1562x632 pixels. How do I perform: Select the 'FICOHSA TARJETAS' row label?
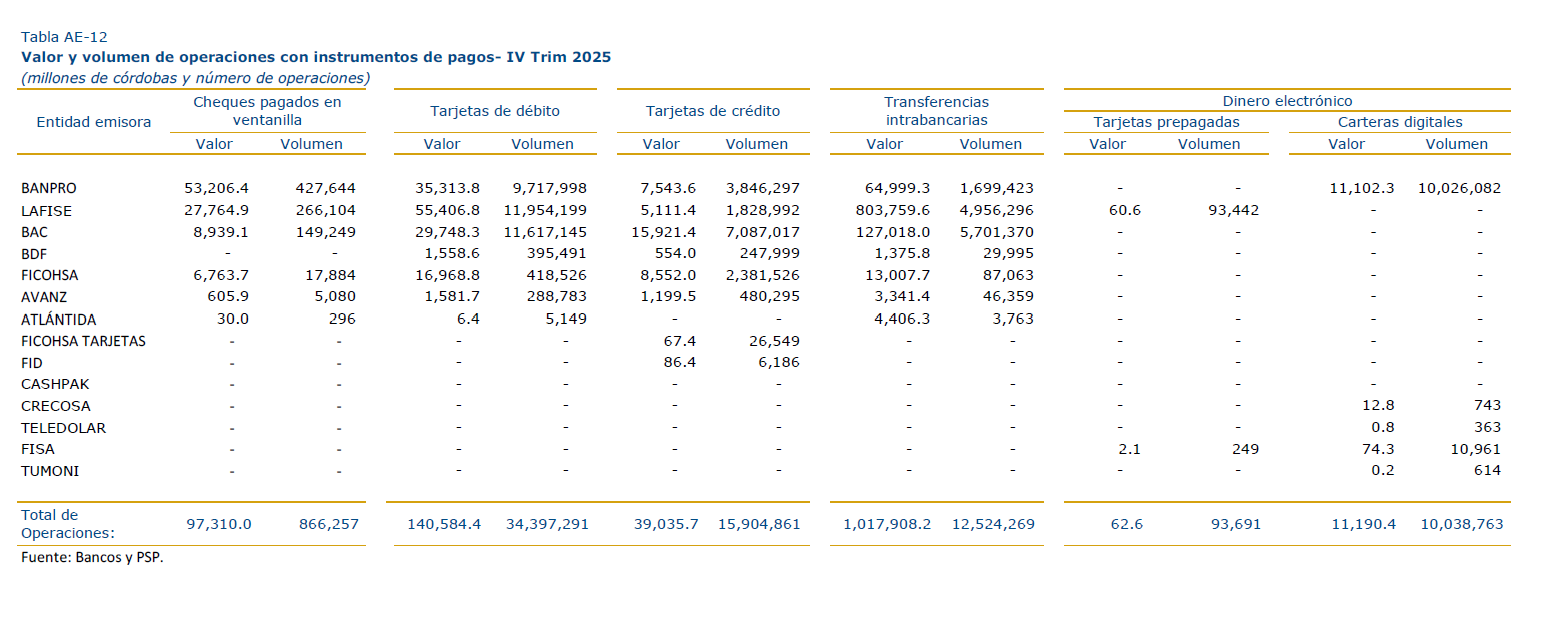click(83, 341)
